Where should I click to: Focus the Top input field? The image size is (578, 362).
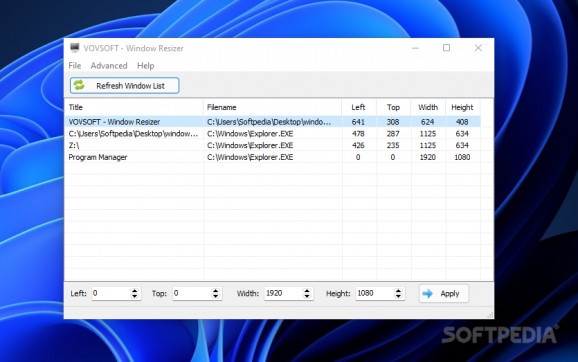(x=192, y=293)
